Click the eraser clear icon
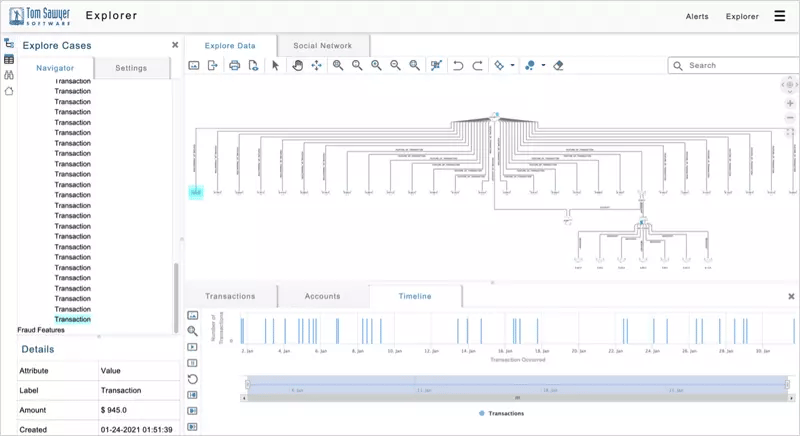The image size is (800, 436). coord(558,65)
